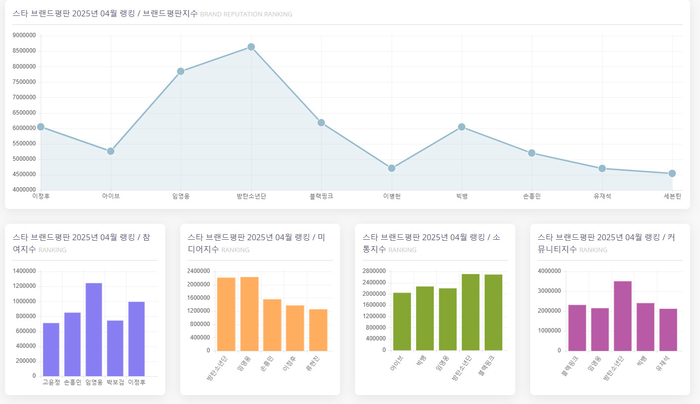The height and width of the screenshot is (404, 700).
Task: Click the 손흥민 purple bar in 참여지수 chart
Action: click(x=72, y=344)
